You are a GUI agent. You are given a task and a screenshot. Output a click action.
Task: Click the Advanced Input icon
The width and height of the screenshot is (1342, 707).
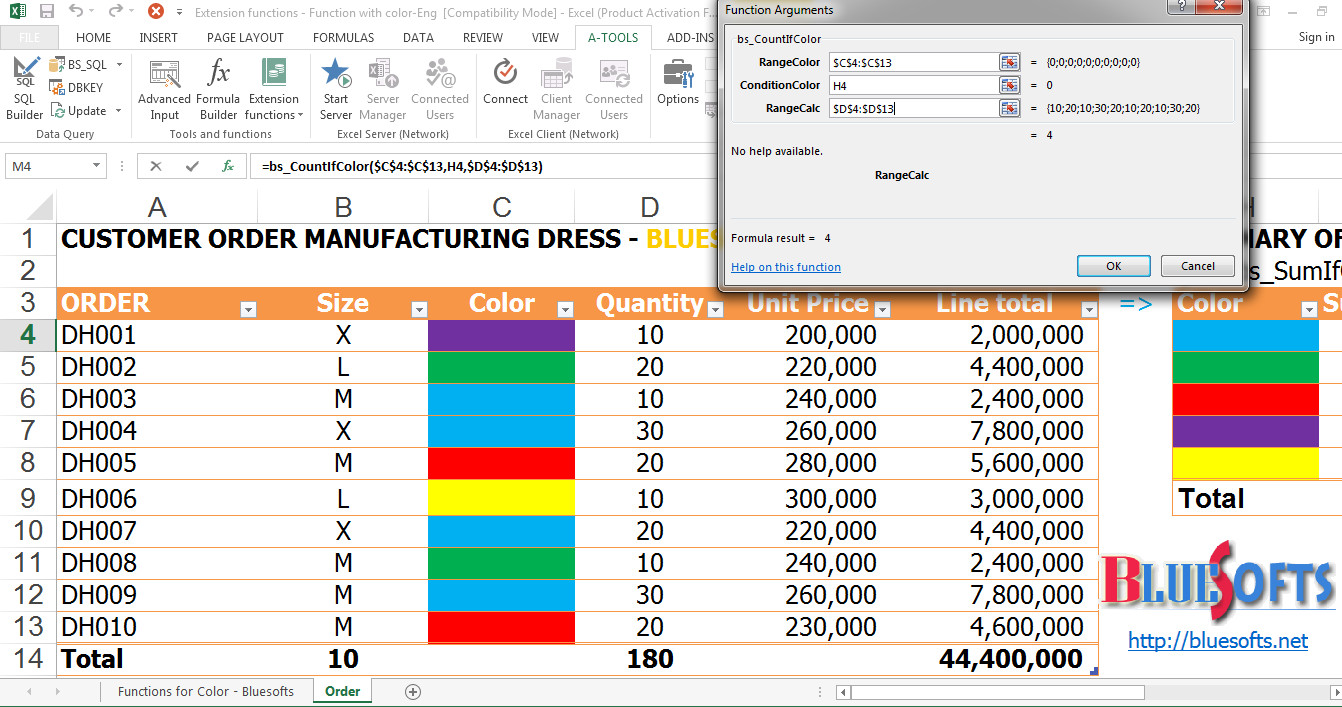[x=163, y=90]
